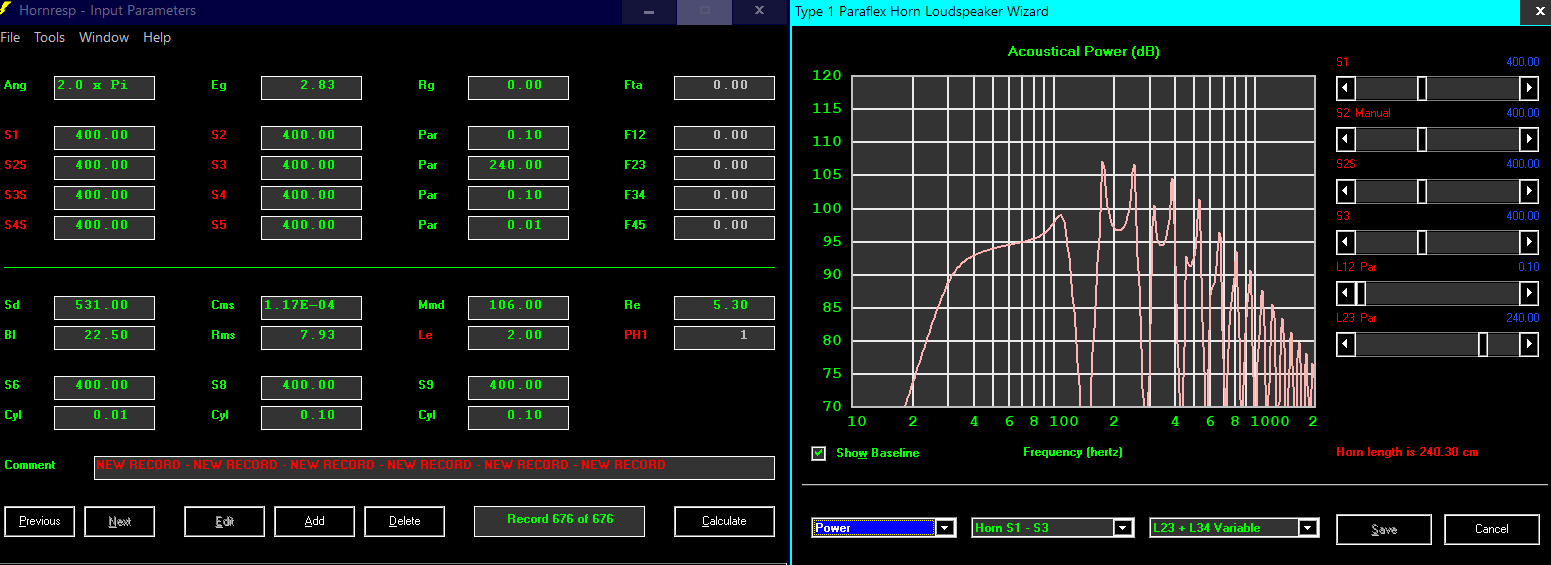Click the PH1 value field
Viewport: 1551px width, 565px height.
724,337
